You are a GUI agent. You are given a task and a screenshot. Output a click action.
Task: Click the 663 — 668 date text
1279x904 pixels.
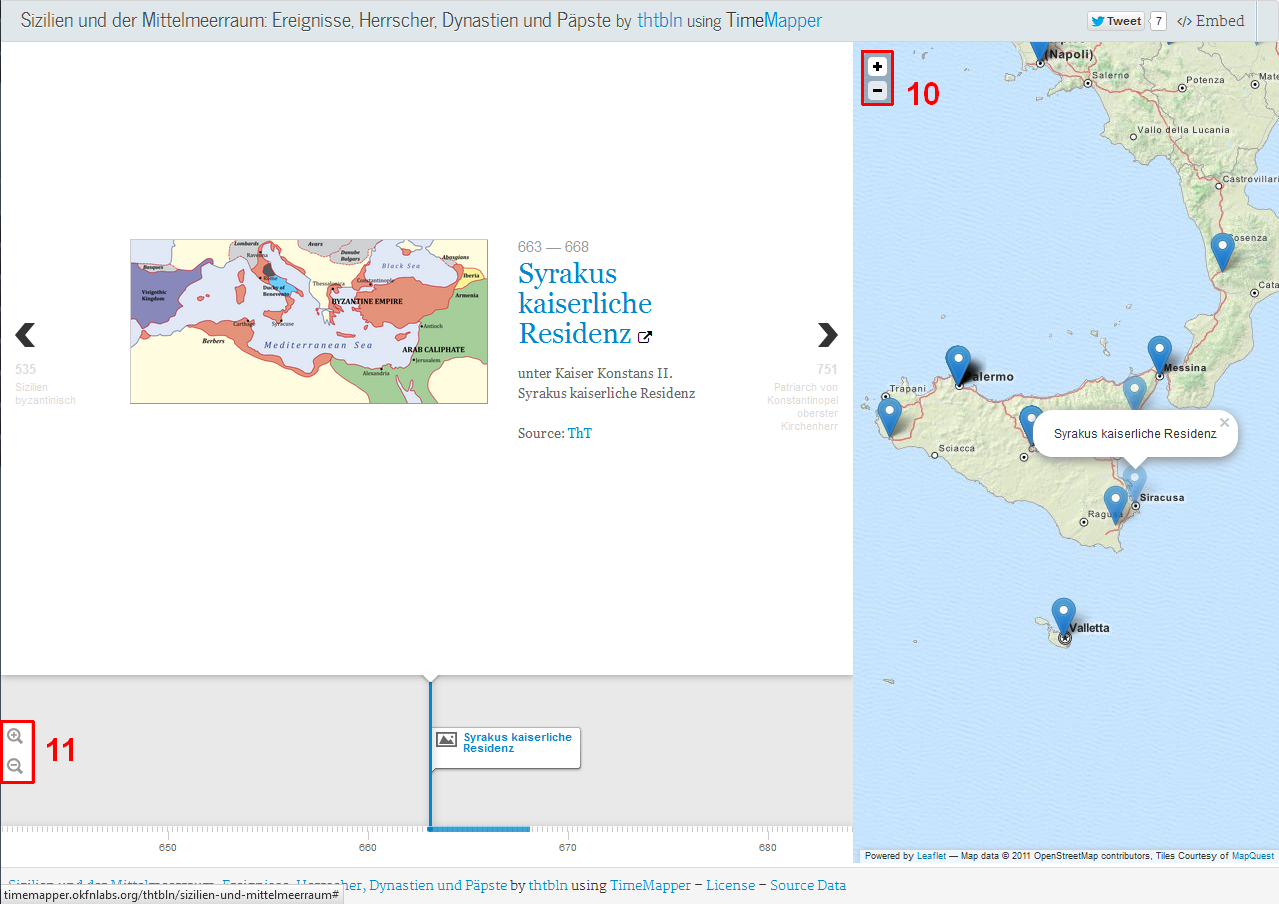553,247
